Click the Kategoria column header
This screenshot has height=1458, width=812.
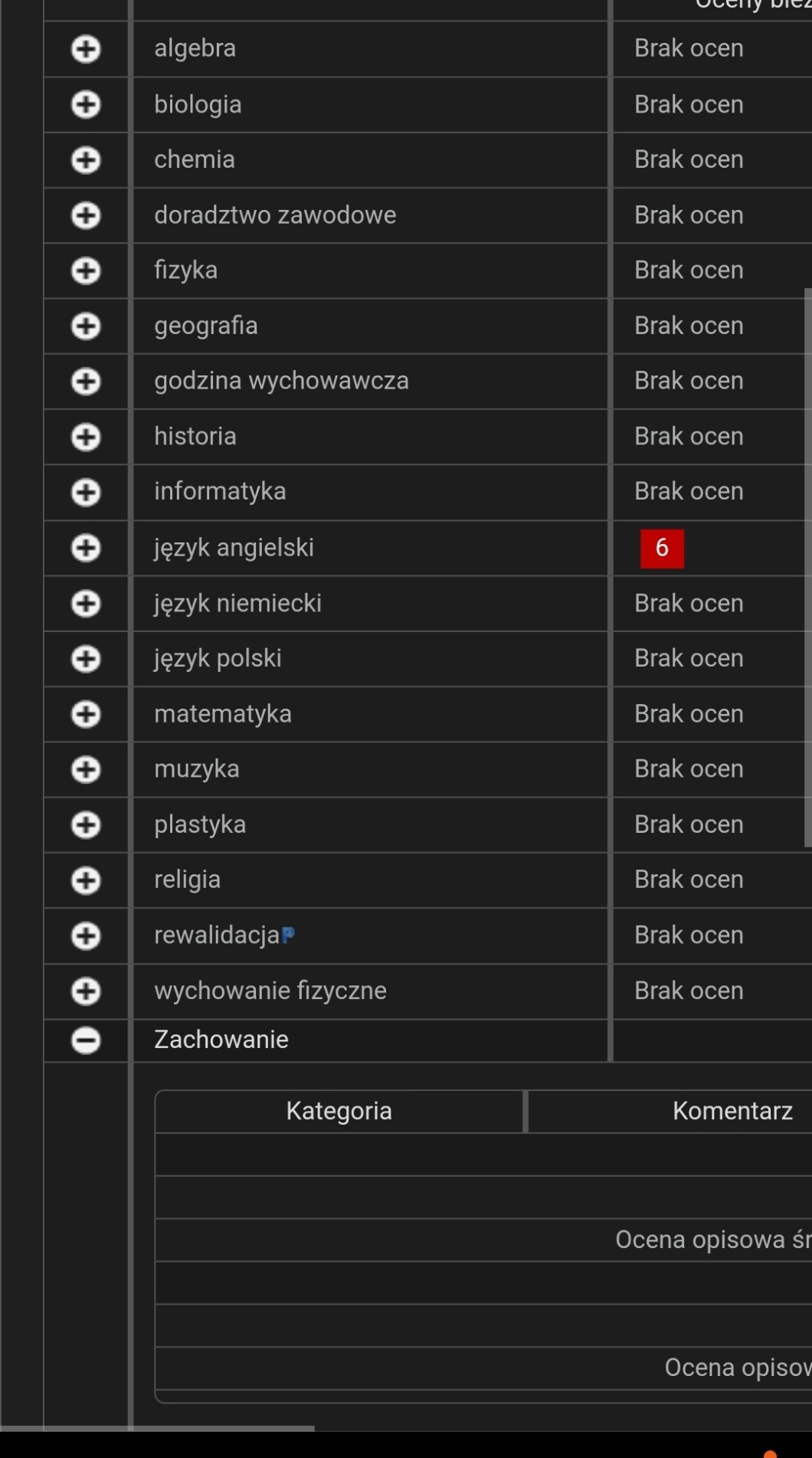point(339,1111)
